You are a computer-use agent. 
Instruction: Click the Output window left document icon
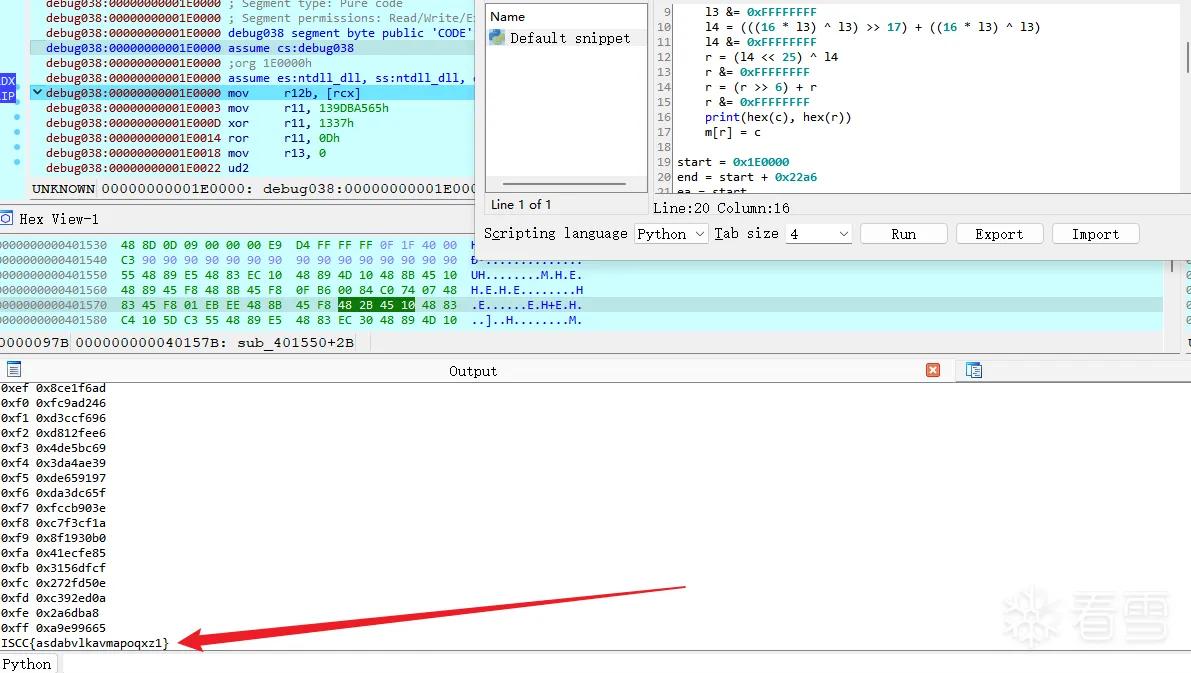pos(14,370)
